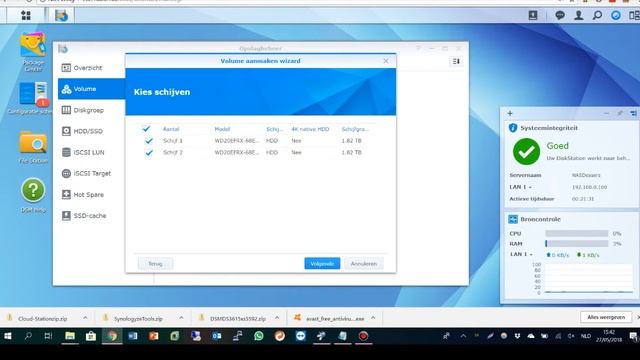Toggle the select-all disks checkbox in header
The width and height of the screenshot is (640, 360).
click(x=146, y=129)
